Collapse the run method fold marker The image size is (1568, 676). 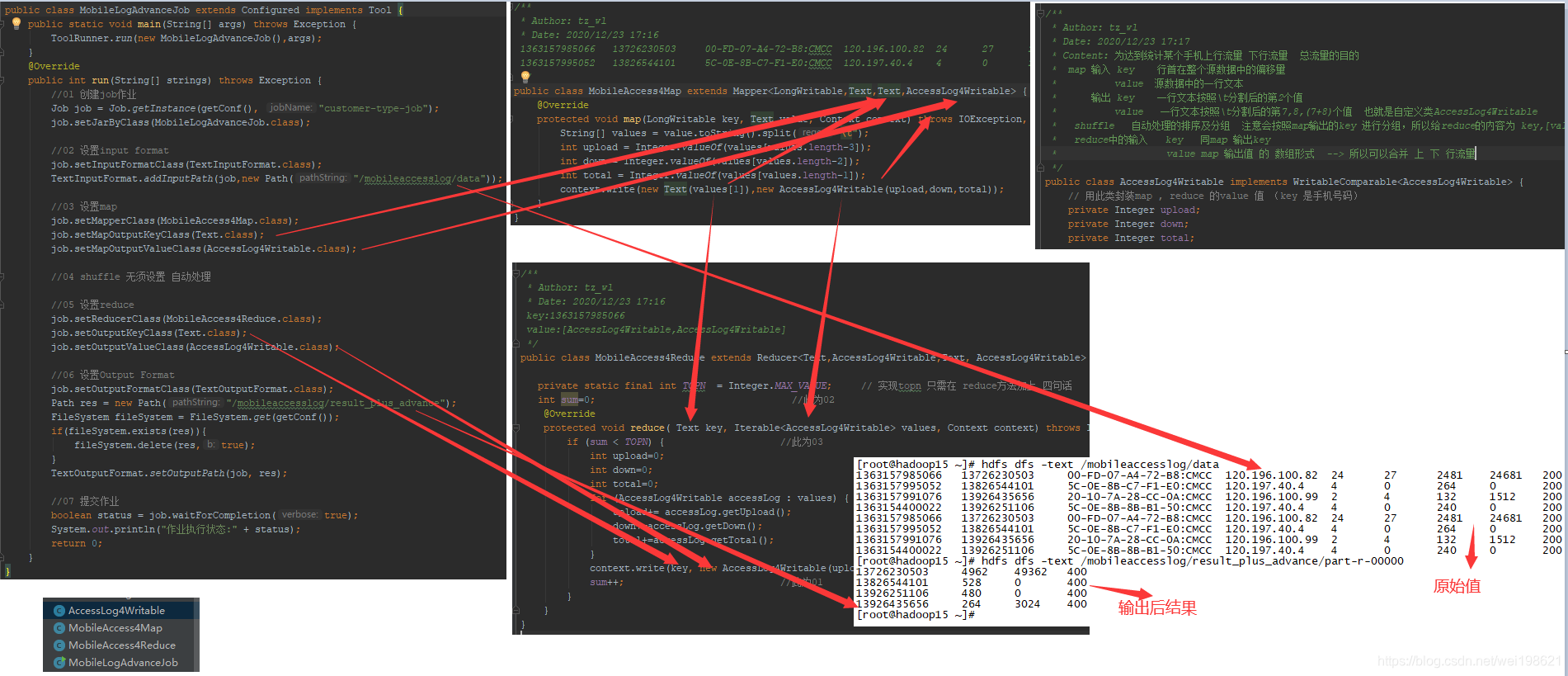[3, 81]
